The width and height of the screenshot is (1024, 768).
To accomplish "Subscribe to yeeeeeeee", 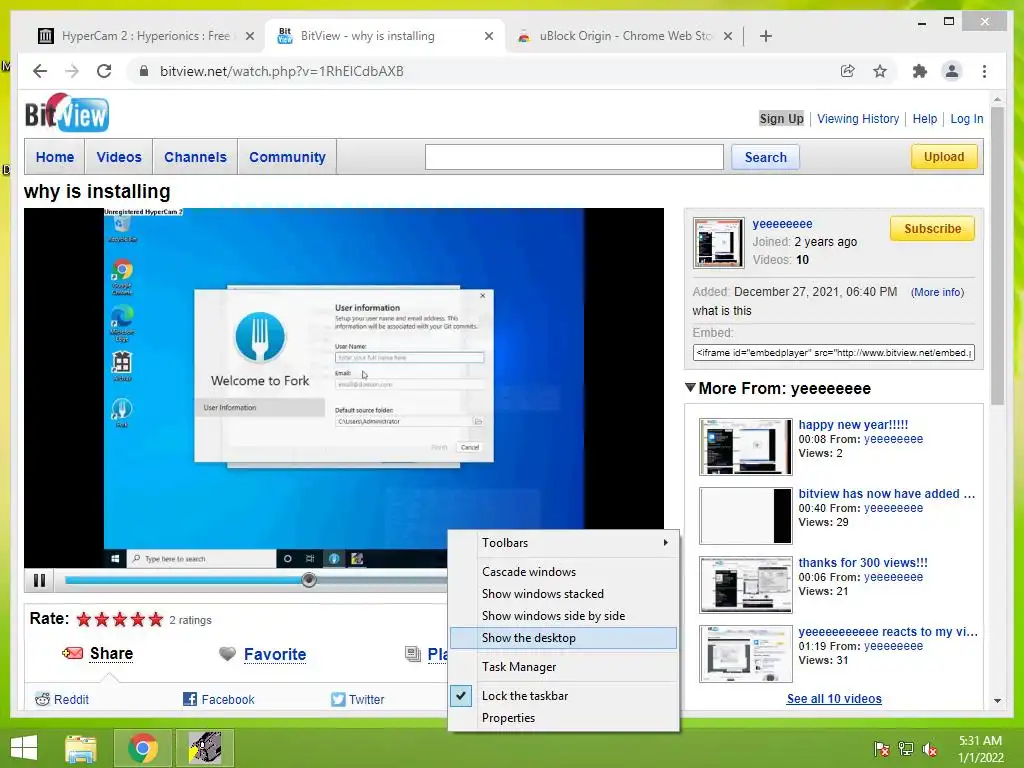I will (x=933, y=229).
